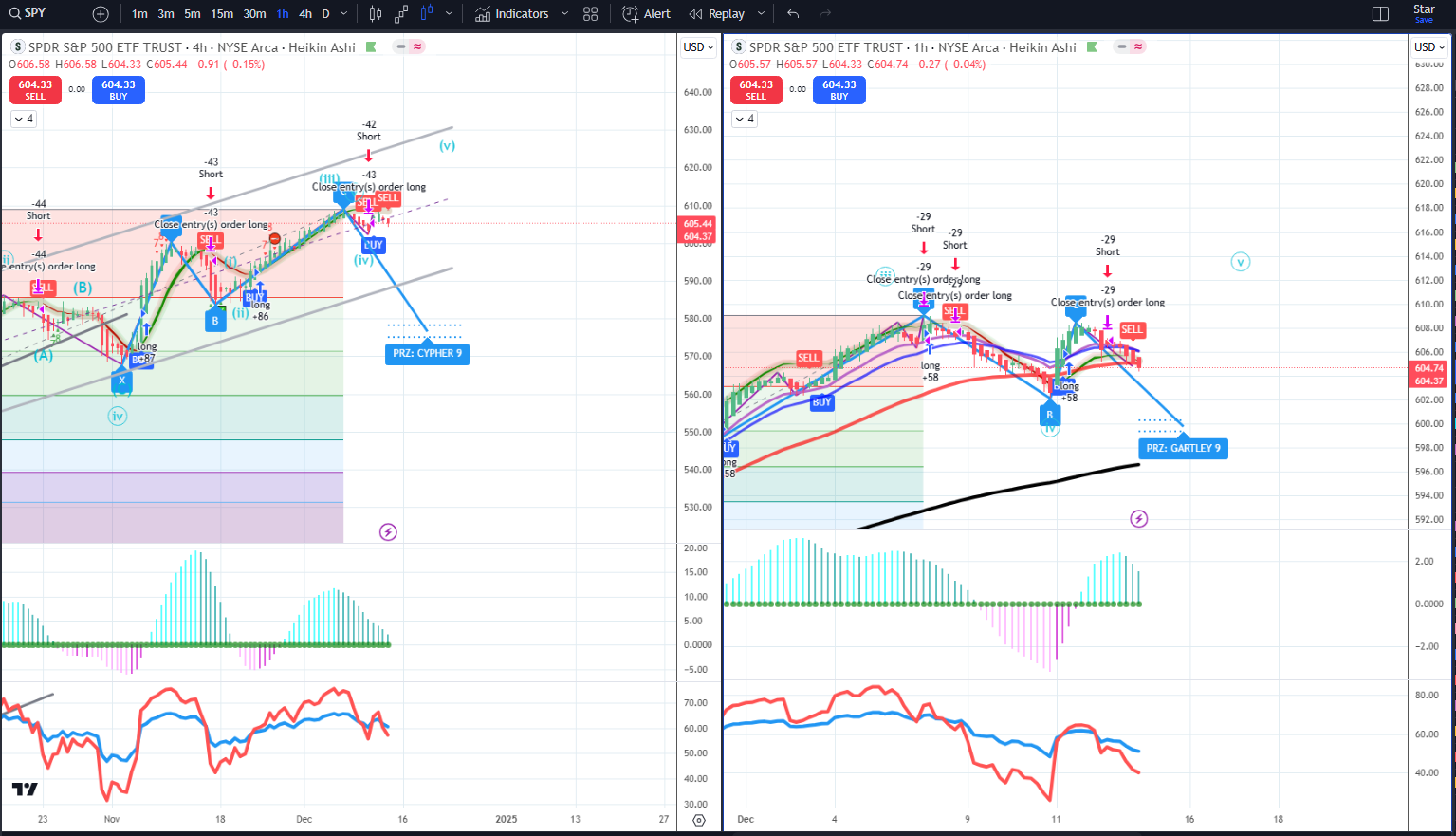
Task: Switch to the 3m timeframe
Action: tap(166, 14)
